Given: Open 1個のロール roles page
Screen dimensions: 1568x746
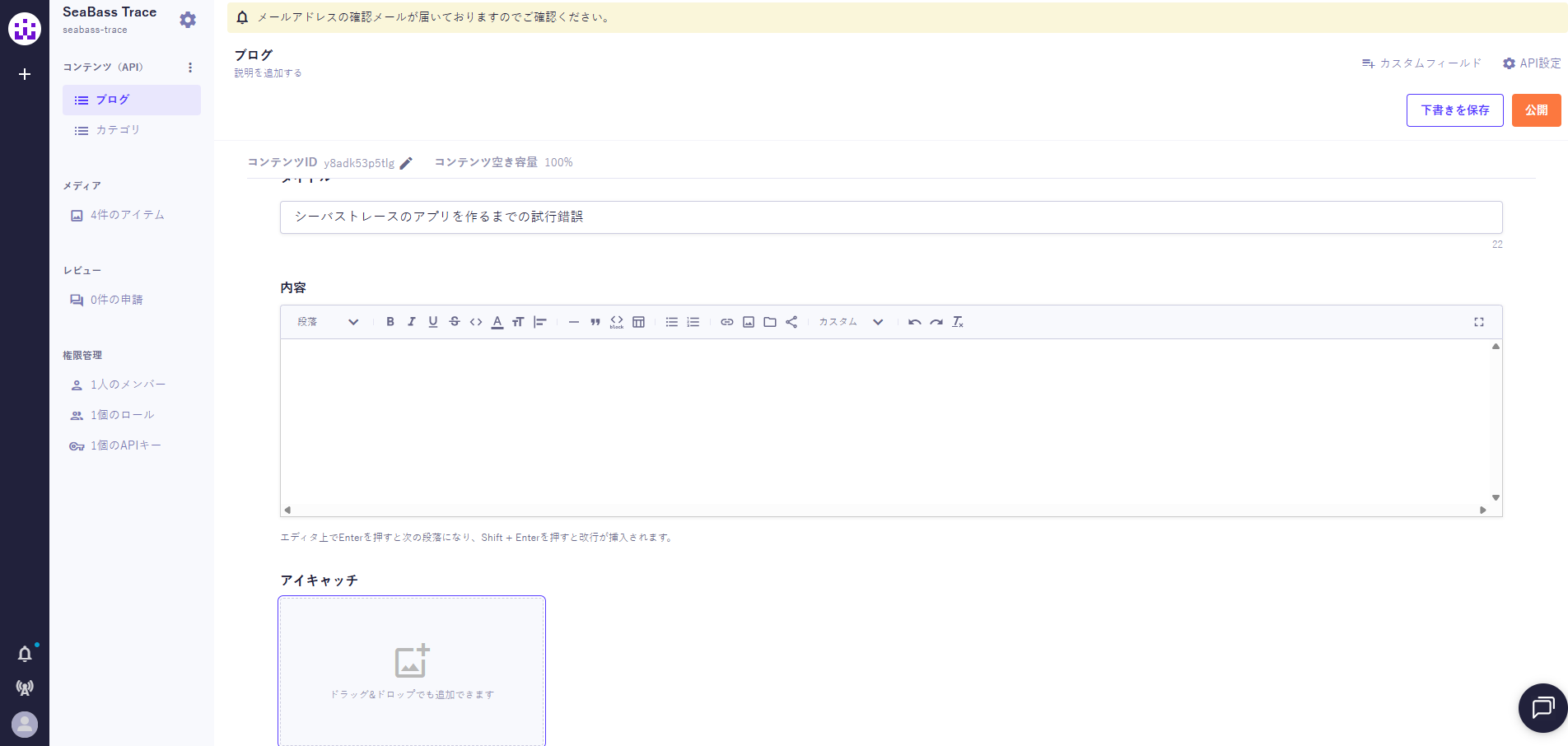Looking at the screenshot, I should tap(113, 415).
